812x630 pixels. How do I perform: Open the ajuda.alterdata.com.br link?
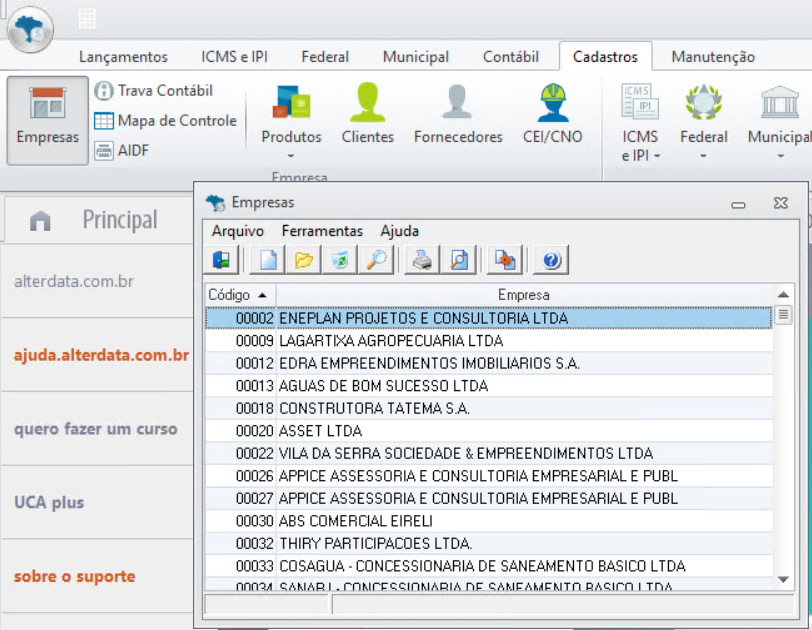tap(102, 356)
